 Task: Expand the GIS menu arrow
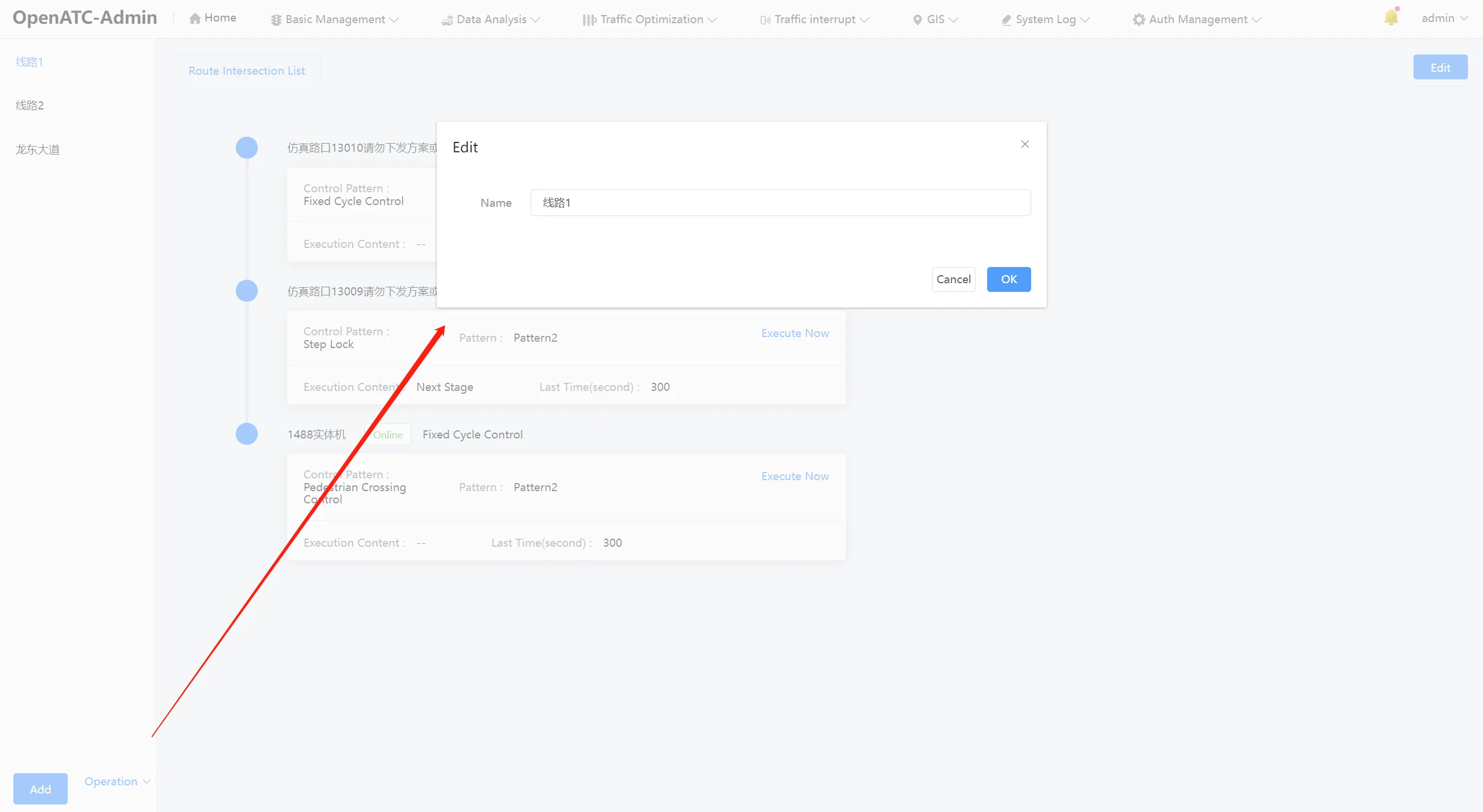pyautogui.click(x=954, y=20)
